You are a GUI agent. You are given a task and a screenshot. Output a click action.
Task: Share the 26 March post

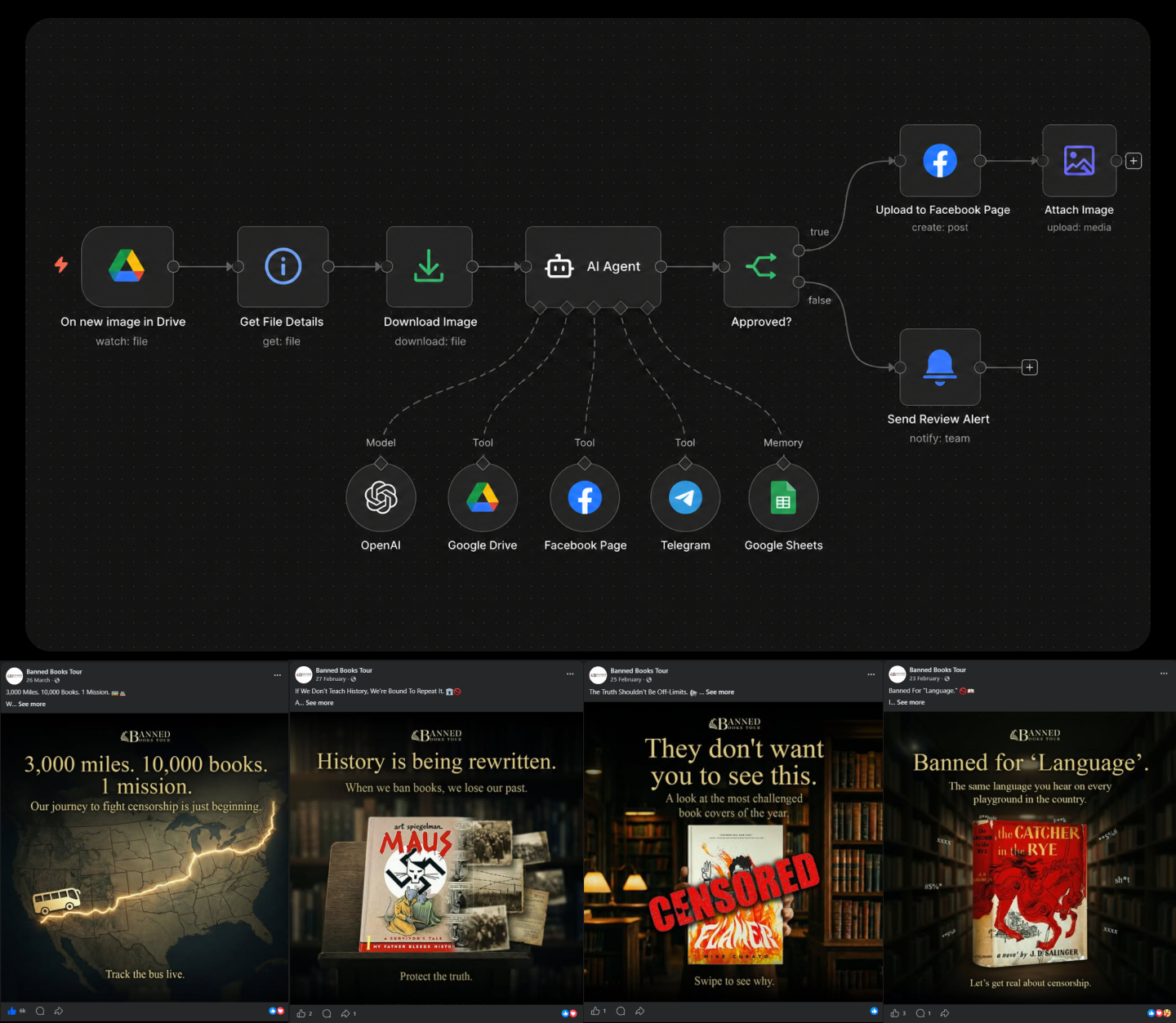[59, 1011]
